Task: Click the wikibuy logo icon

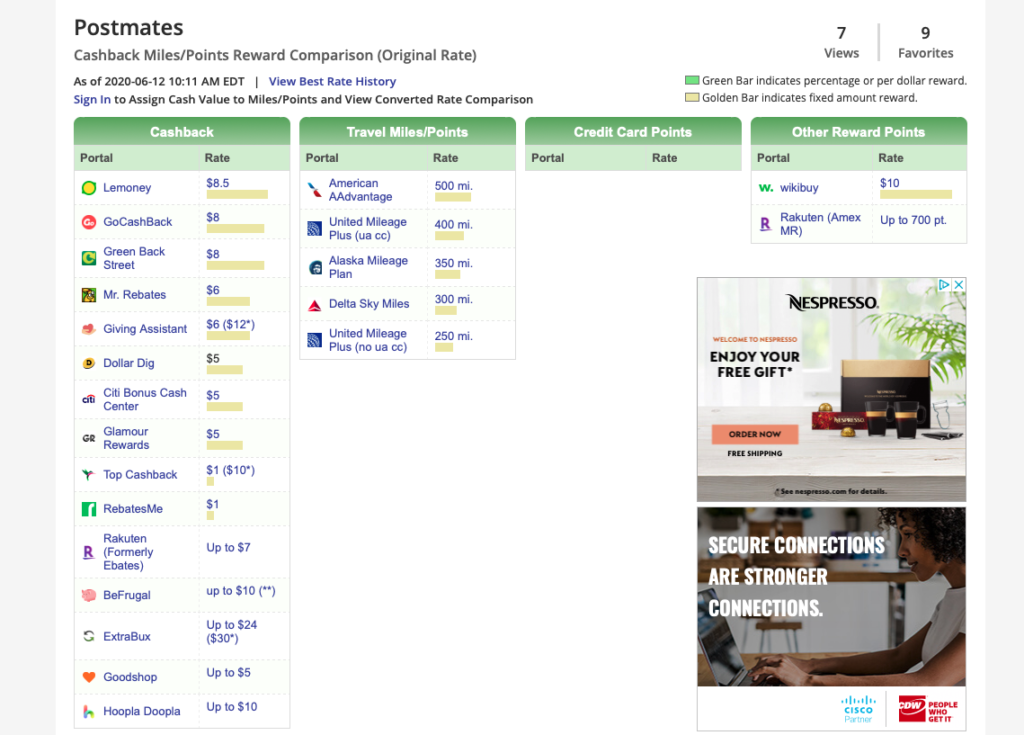Action: tap(765, 188)
